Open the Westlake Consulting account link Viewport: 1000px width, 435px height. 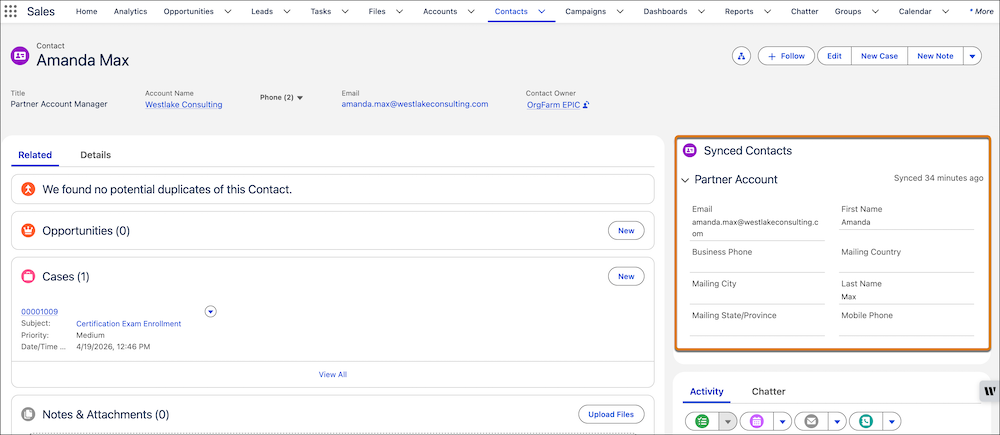[x=184, y=105]
